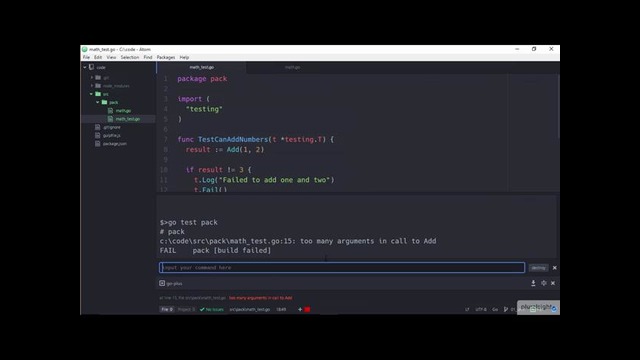This screenshot has height=360, width=640.
Task: Select math_test.go in the tree view
Action: (x=128, y=119)
